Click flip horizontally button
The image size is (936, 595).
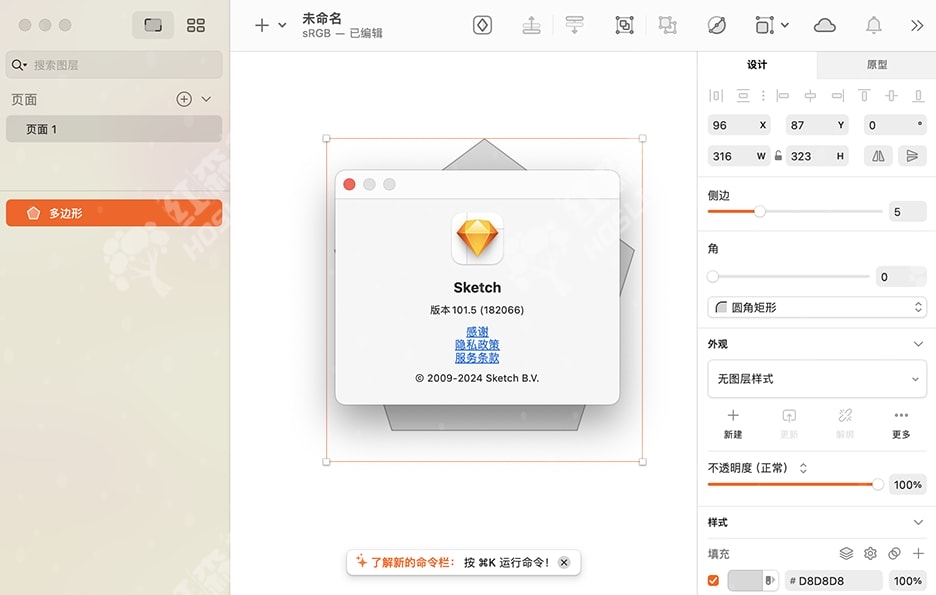coord(878,156)
